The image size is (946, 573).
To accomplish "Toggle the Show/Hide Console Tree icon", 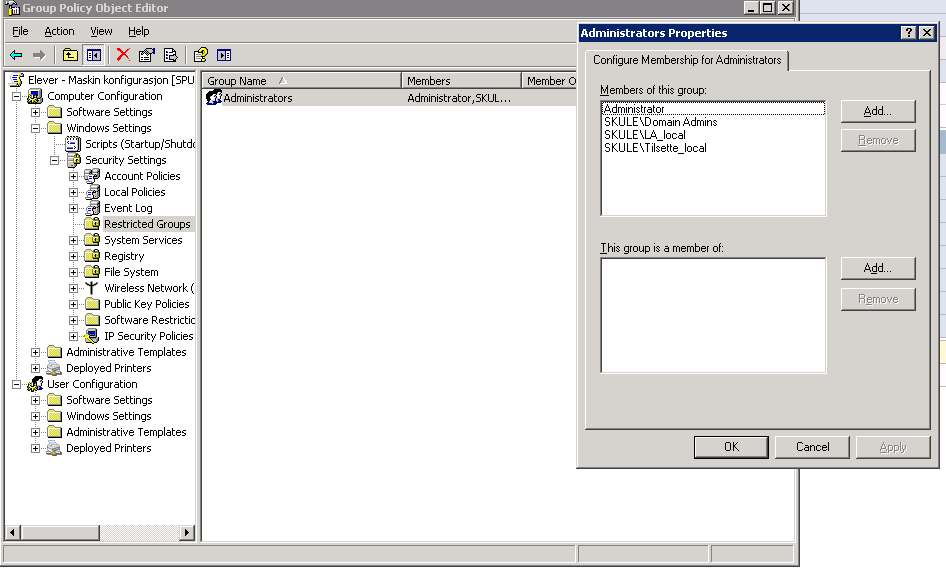I will click(x=94, y=55).
